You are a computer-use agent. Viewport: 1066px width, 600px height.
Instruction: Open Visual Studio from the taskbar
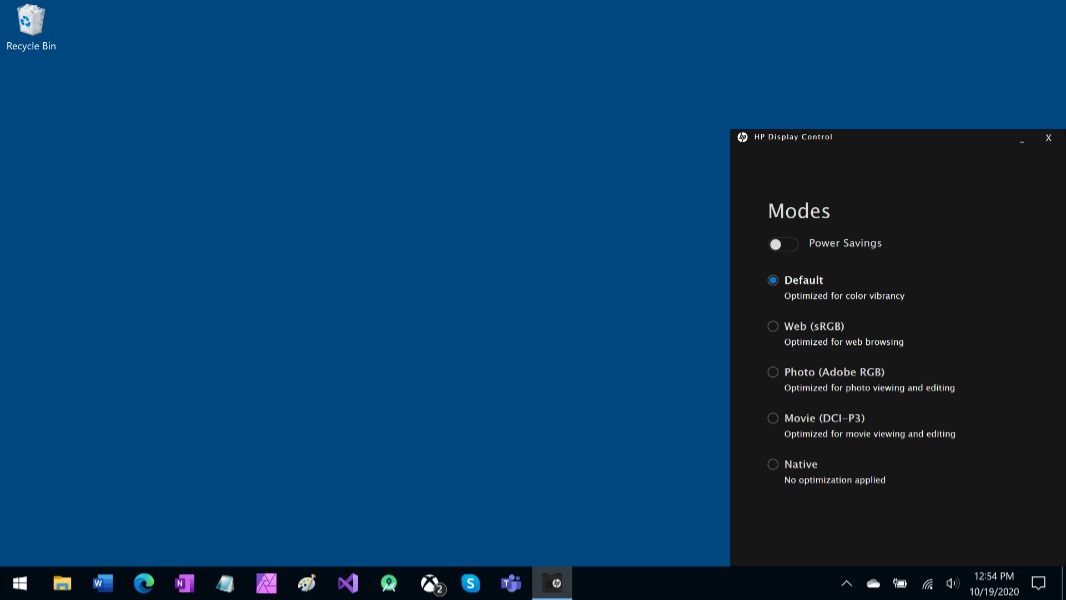[x=347, y=583]
